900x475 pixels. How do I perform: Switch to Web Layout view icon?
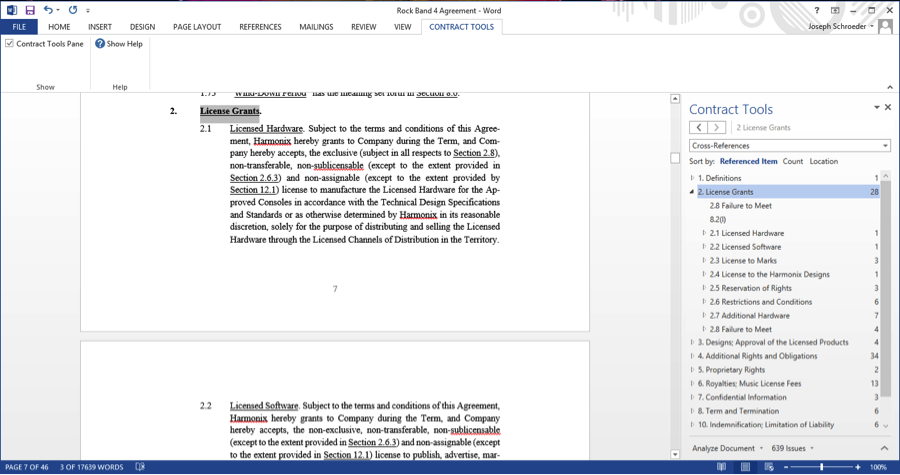[769, 467]
